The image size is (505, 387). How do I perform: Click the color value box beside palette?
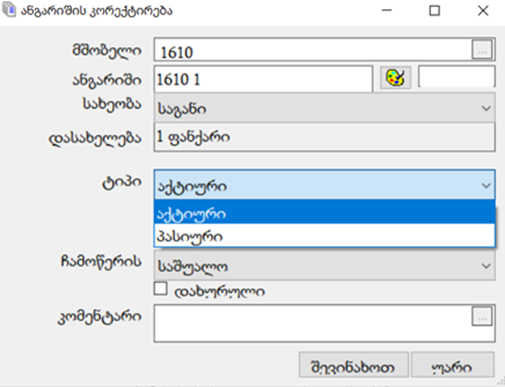click(x=457, y=77)
